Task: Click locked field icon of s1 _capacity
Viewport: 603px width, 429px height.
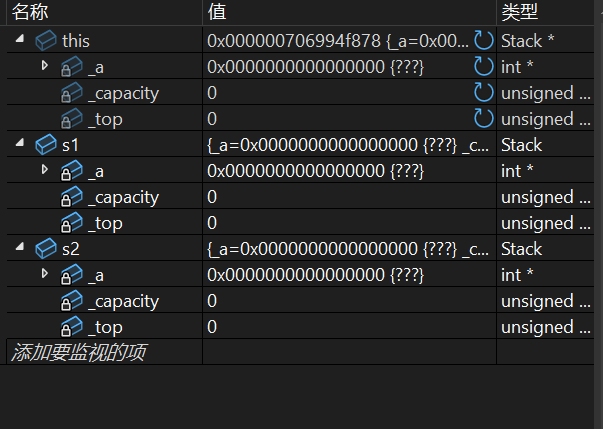Action: [72, 197]
